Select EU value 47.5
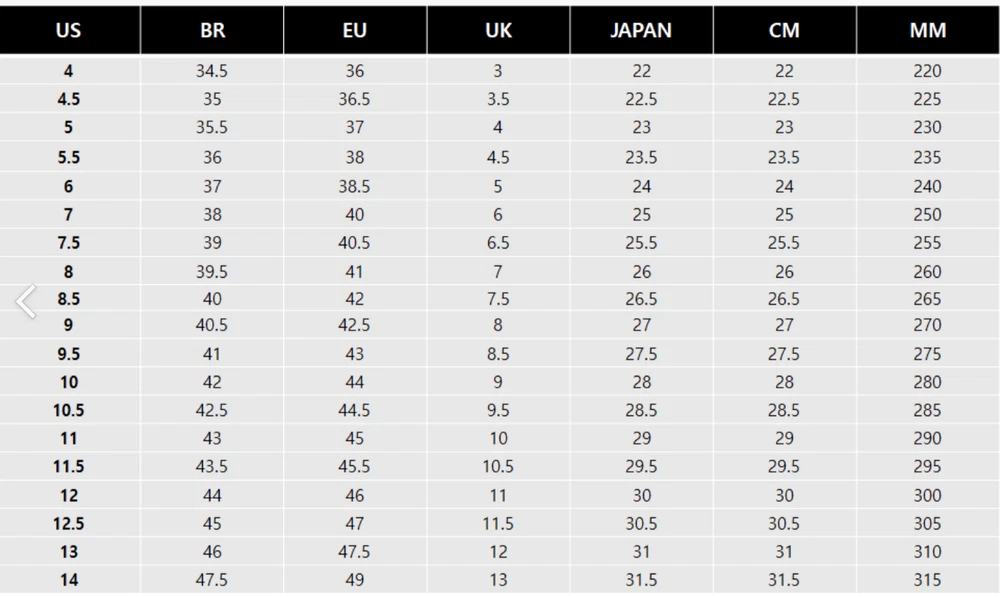The width and height of the screenshot is (1000, 598). pyautogui.click(x=354, y=551)
